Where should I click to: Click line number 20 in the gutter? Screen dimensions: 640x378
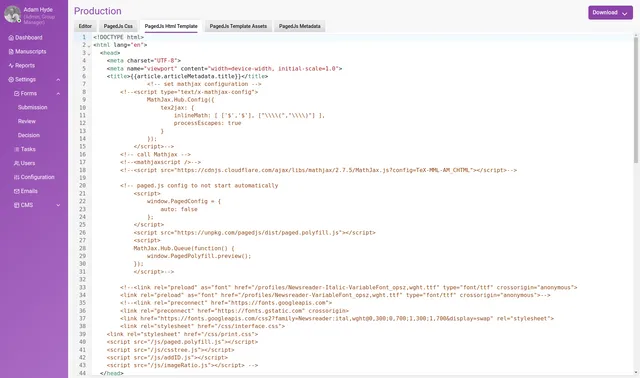[x=82, y=186]
